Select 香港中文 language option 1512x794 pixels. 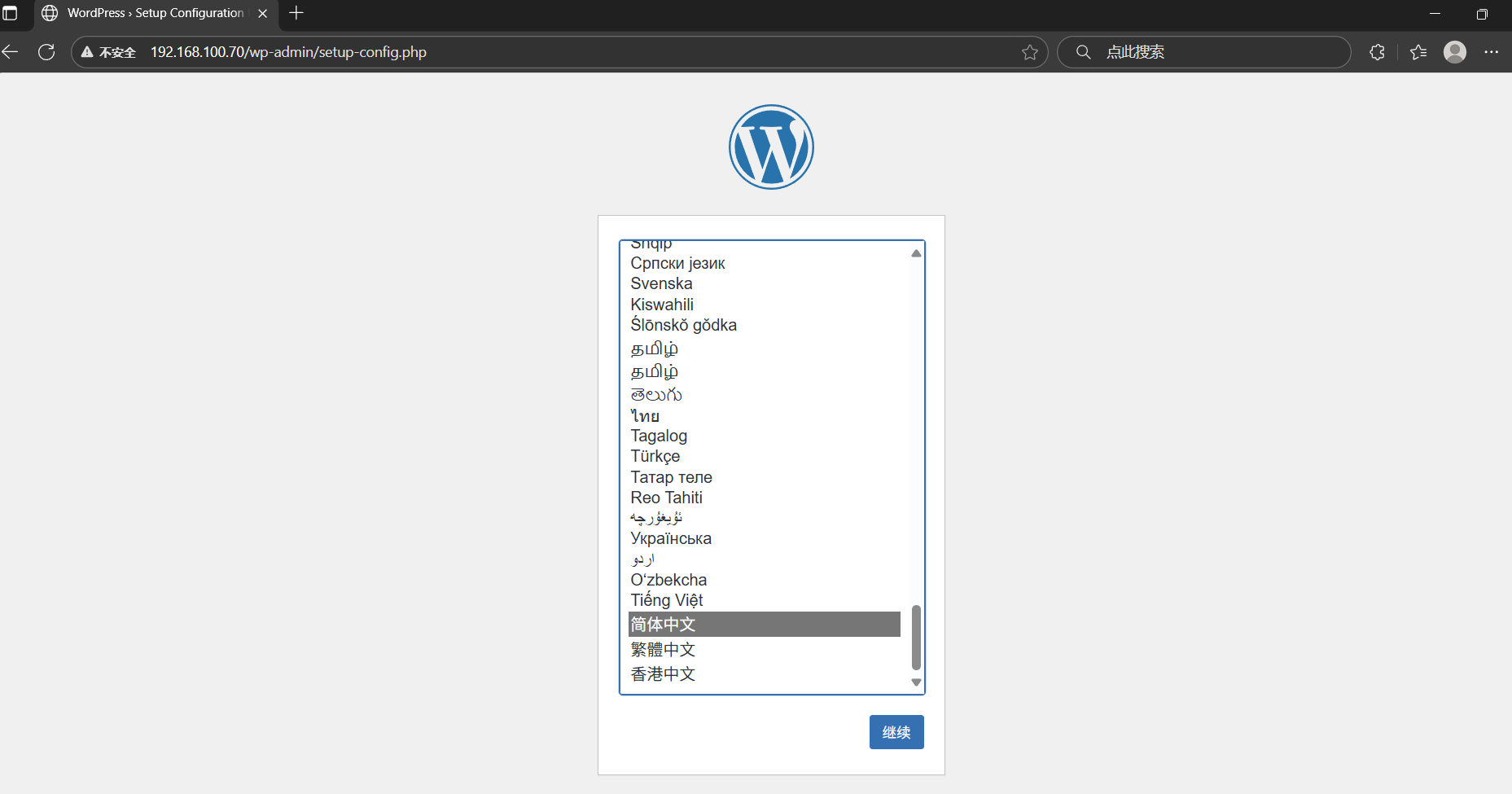pyautogui.click(x=765, y=673)
